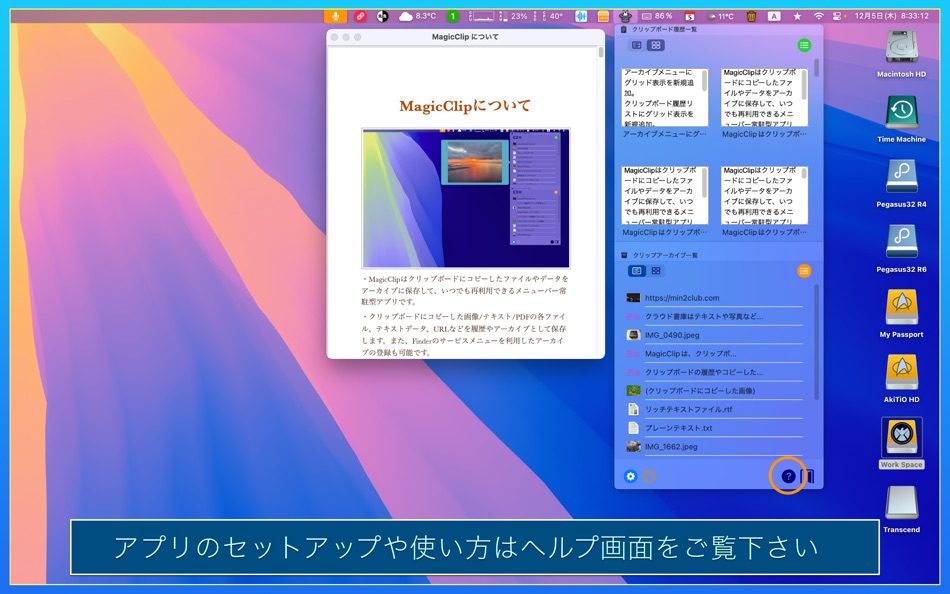Image resolution: width=950 pixels, height=594 pixels.
Task: Select the archive row クリップボードの履歴やコピーした…
Action: (x=714, y=372)
